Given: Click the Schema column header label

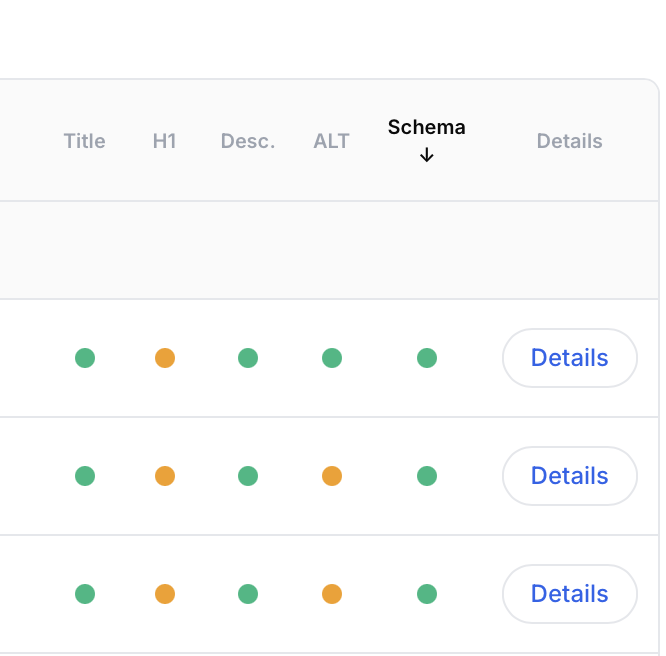Looking at the screenshot, I should pyautogui.click(x=427, y=128).
